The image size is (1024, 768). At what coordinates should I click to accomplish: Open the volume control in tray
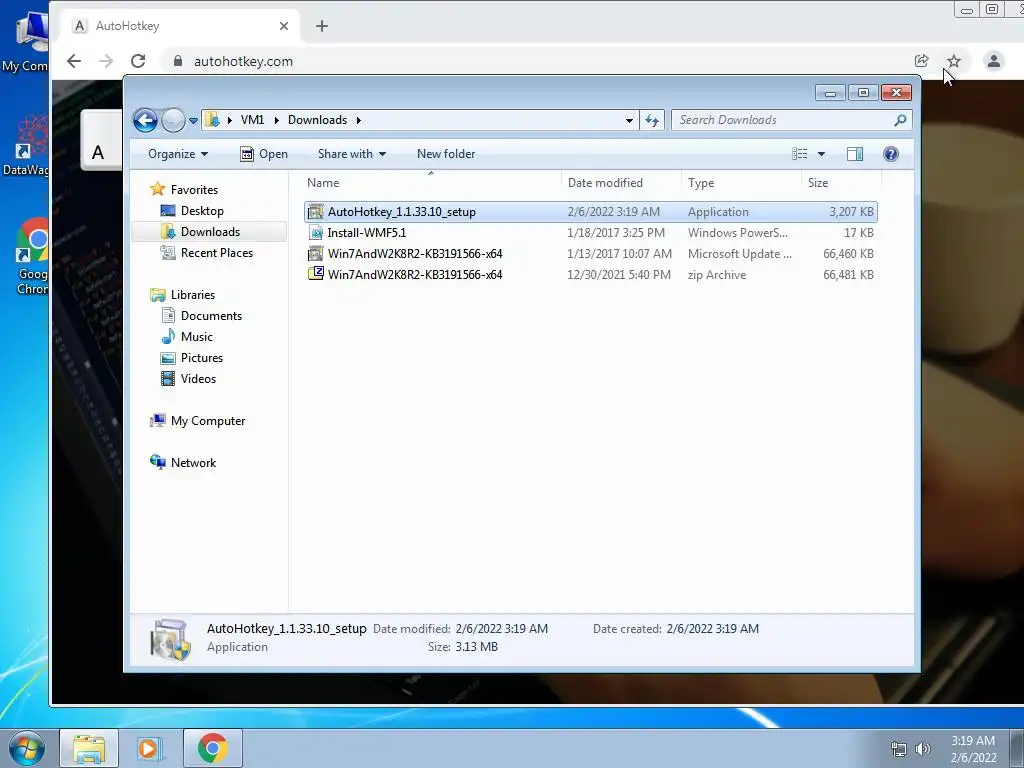[922, 749]
